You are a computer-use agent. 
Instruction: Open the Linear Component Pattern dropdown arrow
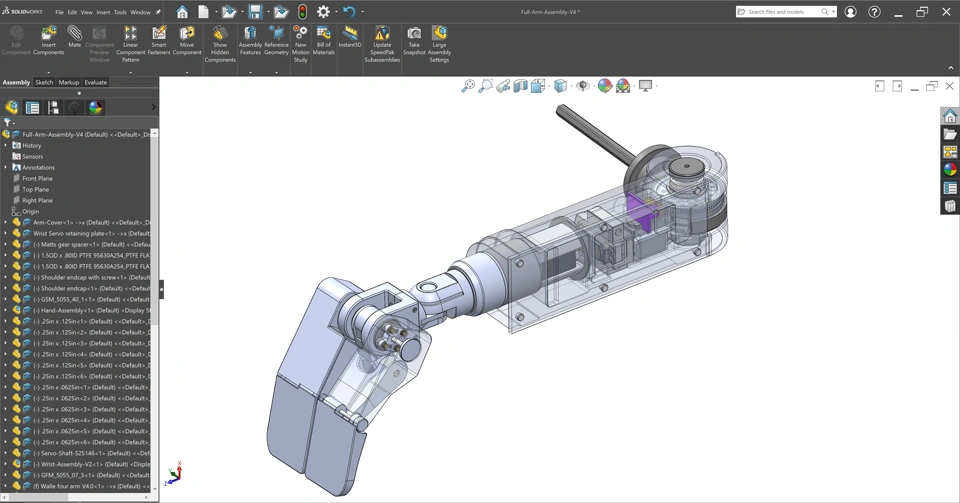130,72
